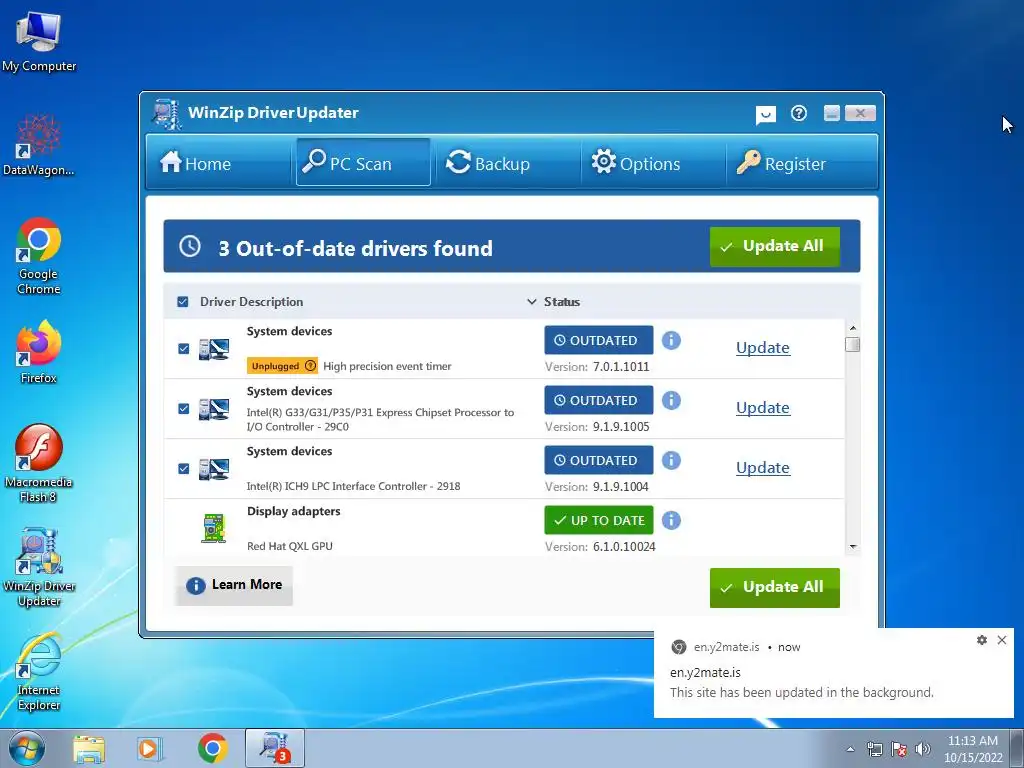Click the y2mate notification message text

pos(801,692)
